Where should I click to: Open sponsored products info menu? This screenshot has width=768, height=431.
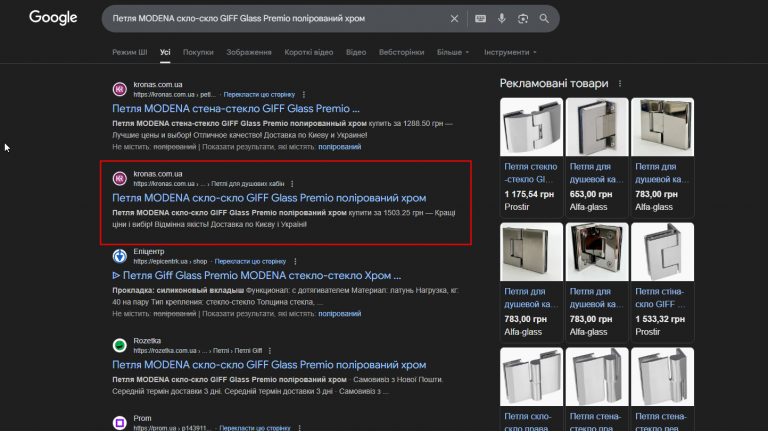tap(620, 84)
